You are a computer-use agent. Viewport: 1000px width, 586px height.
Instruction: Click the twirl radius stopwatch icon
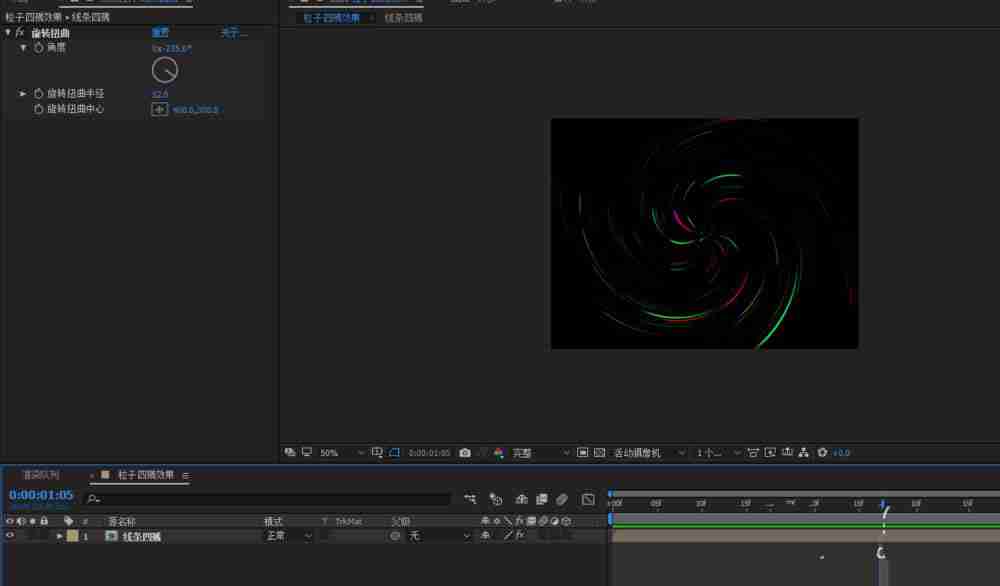[x=39, y=93]
